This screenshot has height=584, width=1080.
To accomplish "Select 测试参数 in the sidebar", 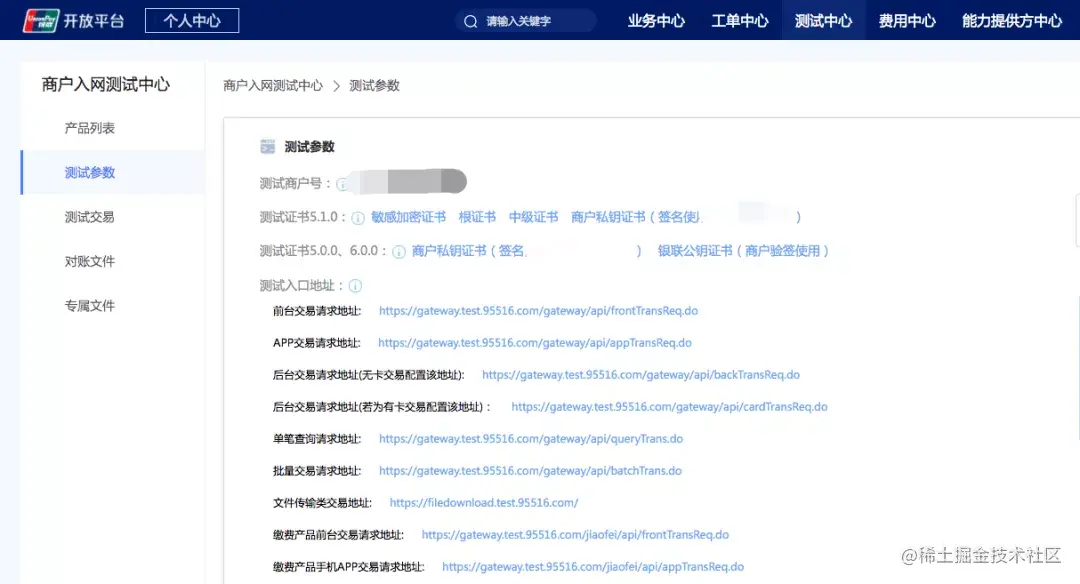I will (113, 172).
